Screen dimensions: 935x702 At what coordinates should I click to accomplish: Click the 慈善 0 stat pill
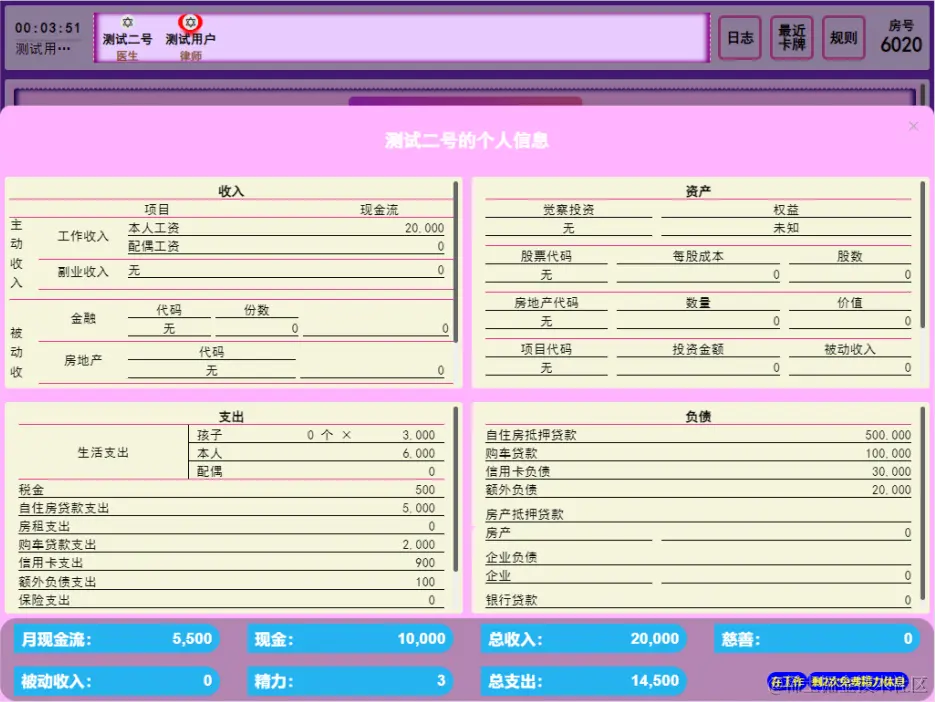(x=816, y=639)
